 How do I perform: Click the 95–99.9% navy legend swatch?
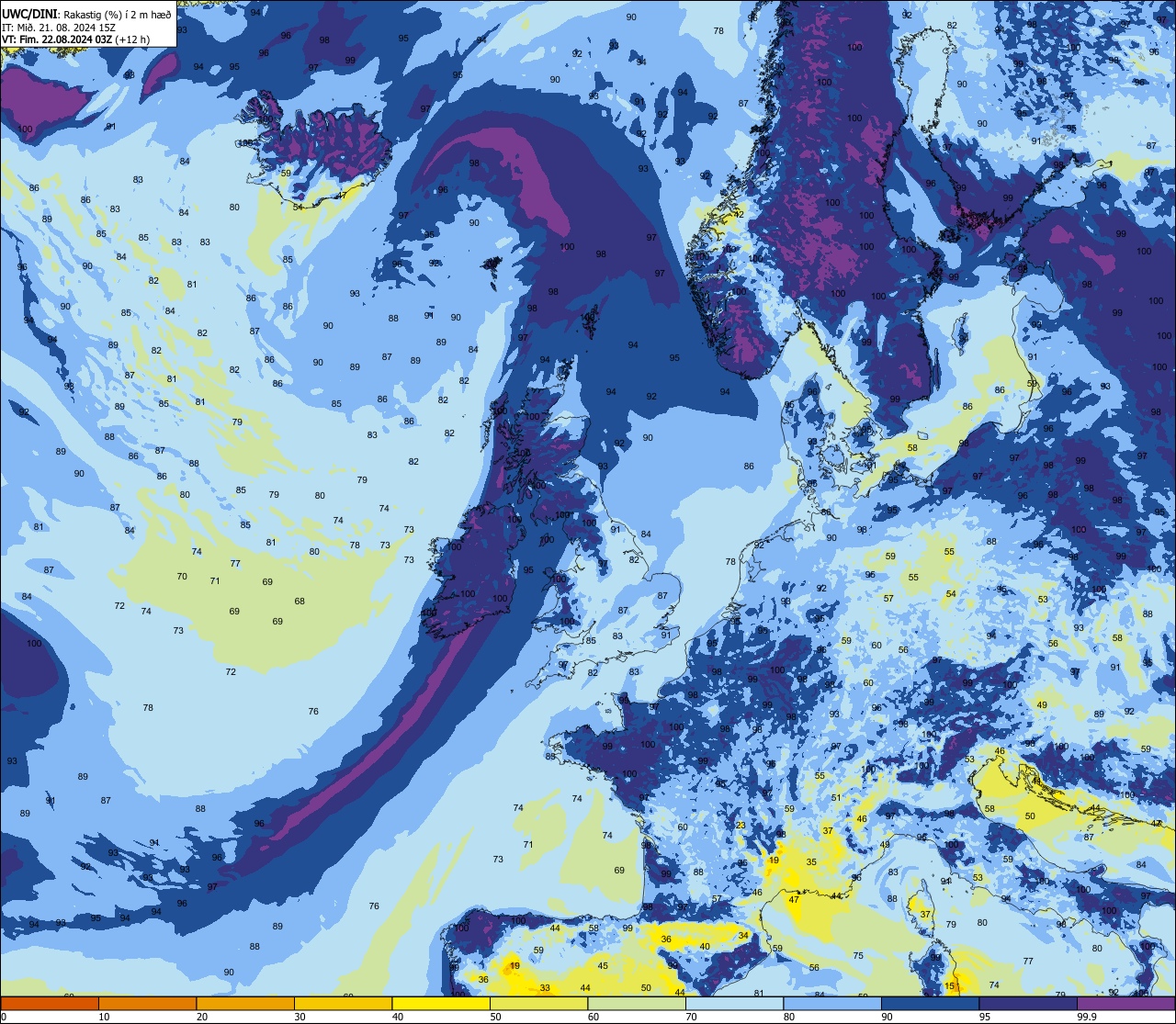(x=1028, y=1004)
